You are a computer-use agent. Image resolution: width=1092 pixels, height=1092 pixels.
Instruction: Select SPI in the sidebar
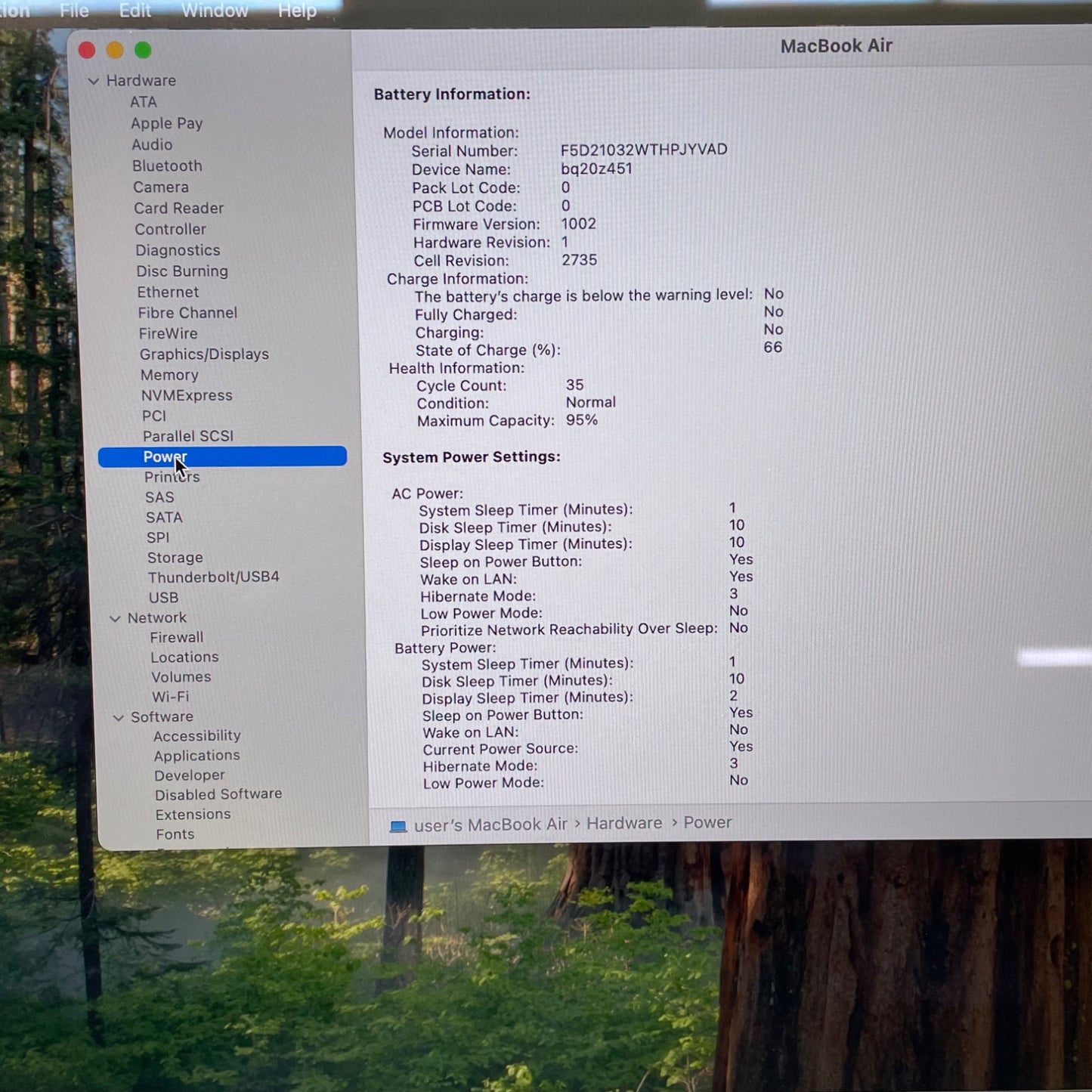click(158, 537)
